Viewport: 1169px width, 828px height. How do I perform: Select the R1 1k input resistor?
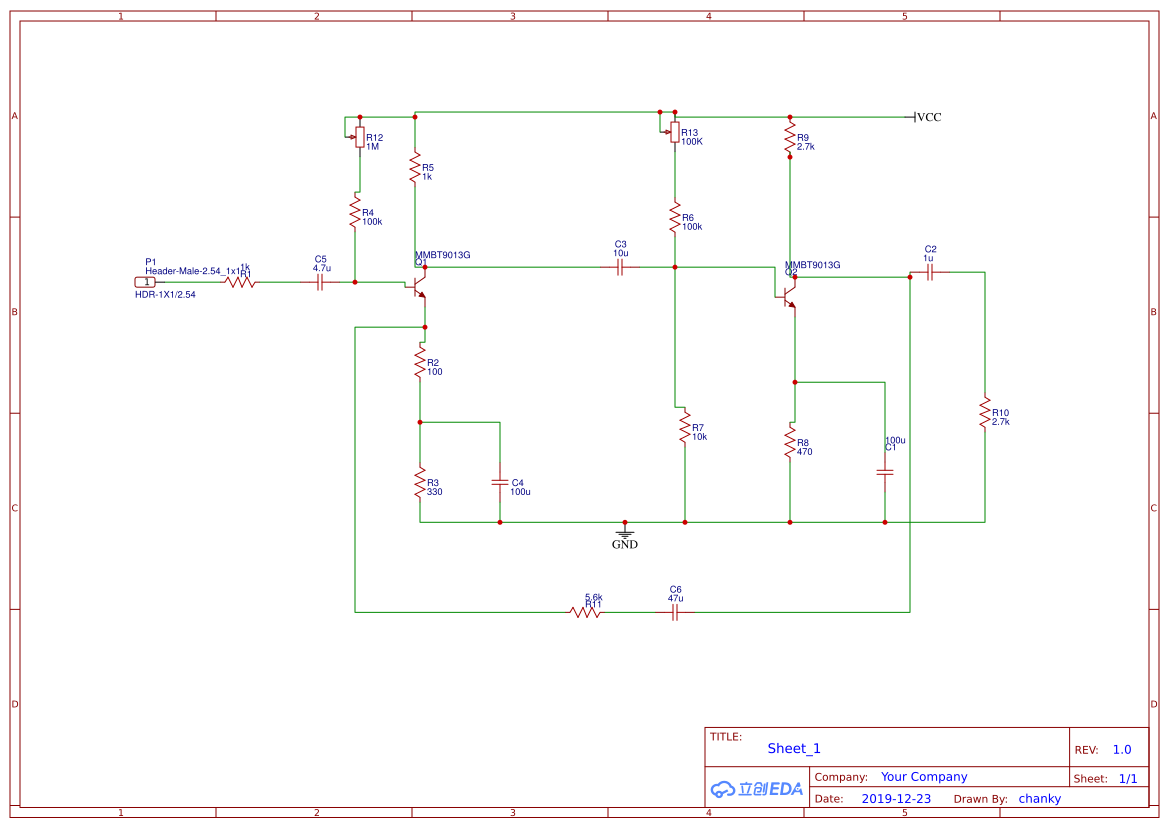click(240, 282)
